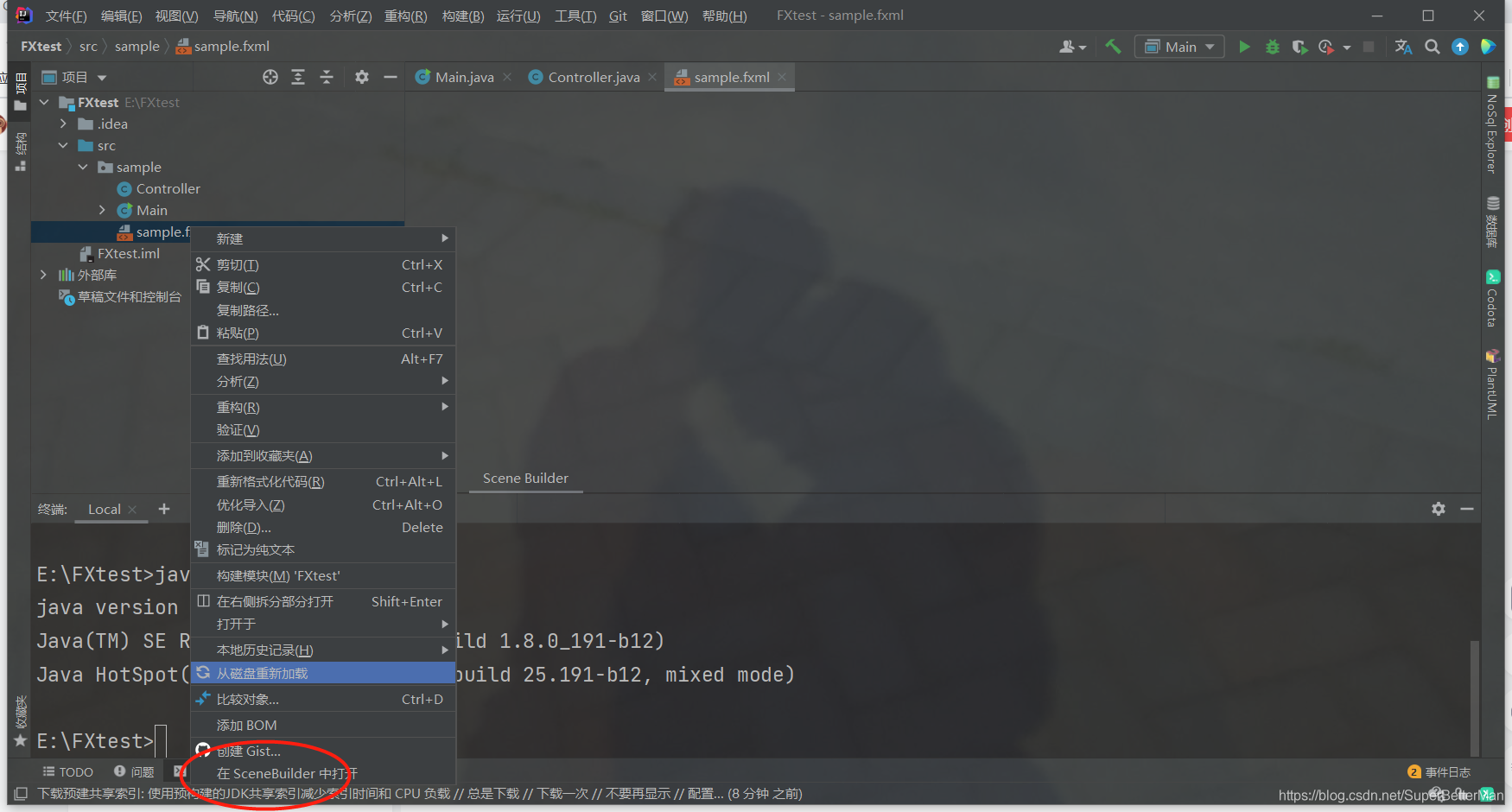Open NoSql Explorer side panel

coord(1492,126)
